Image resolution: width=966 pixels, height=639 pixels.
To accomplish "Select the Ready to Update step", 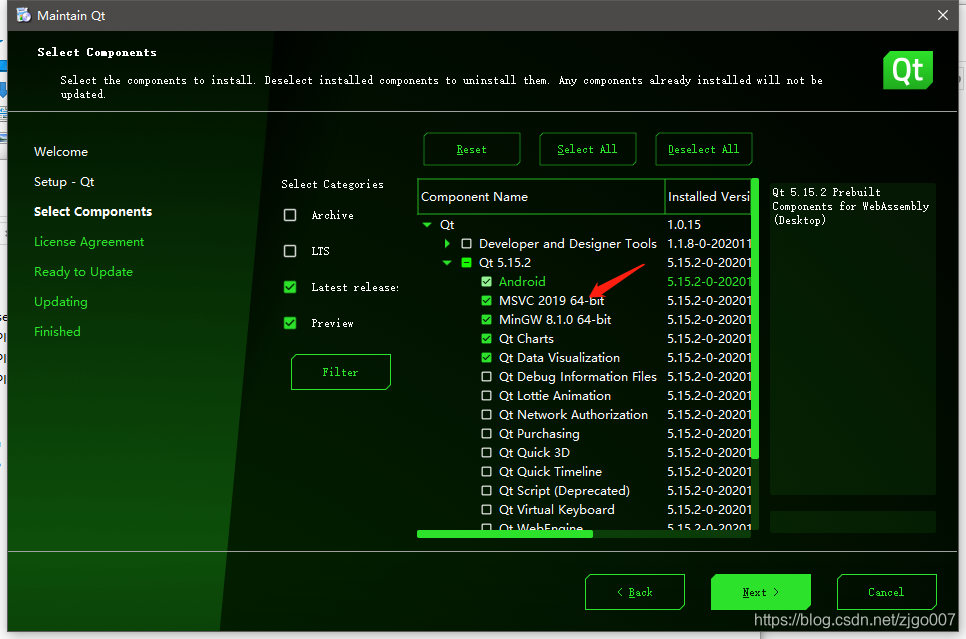I will pyautogui.click(x=83, y=272).
